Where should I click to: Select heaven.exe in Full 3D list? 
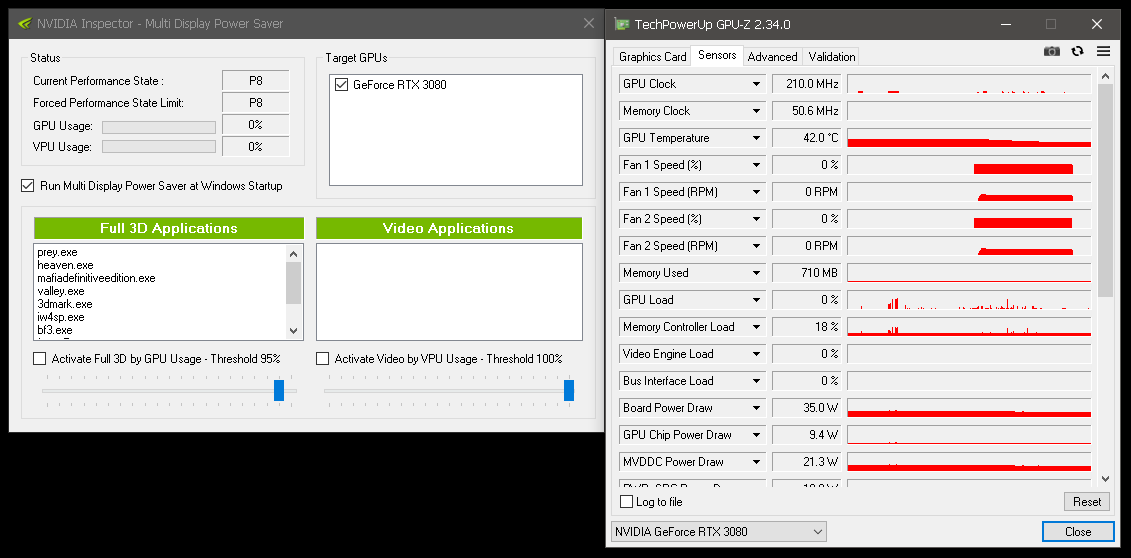point(65,265)
